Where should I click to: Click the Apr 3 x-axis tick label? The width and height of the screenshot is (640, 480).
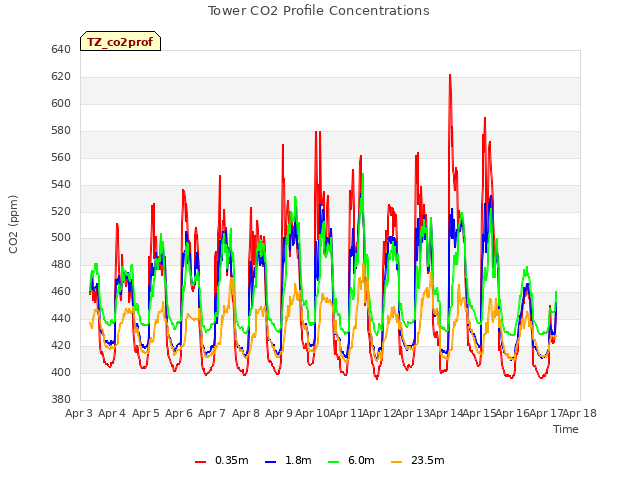(79, 414)
